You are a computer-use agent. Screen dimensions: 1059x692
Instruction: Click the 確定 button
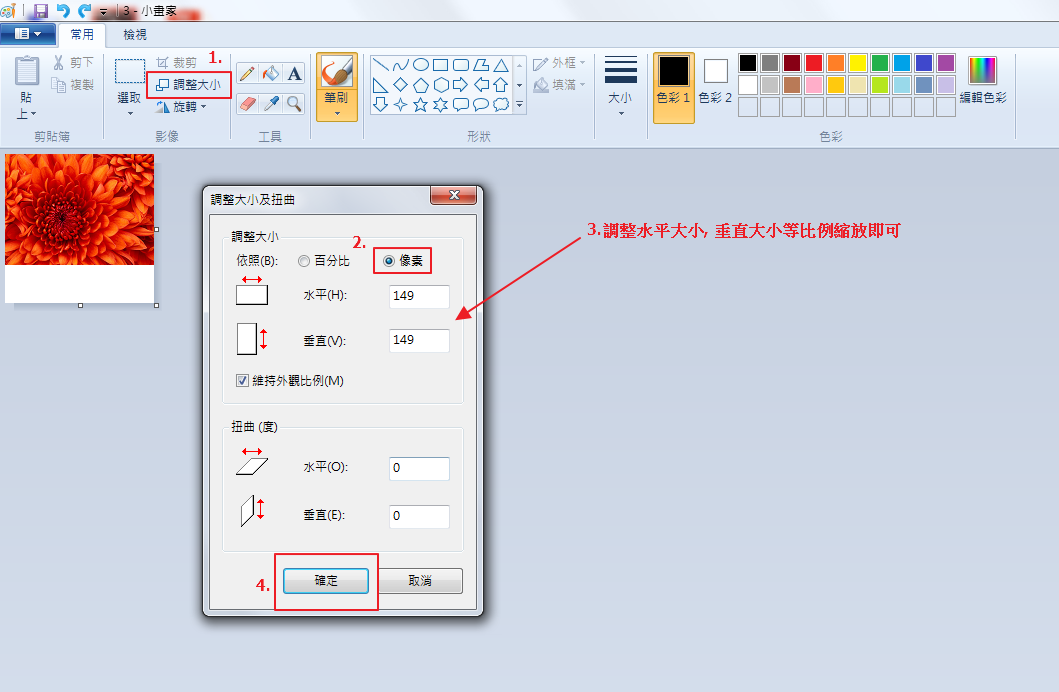pyautogui.click(x=326, y=581)
